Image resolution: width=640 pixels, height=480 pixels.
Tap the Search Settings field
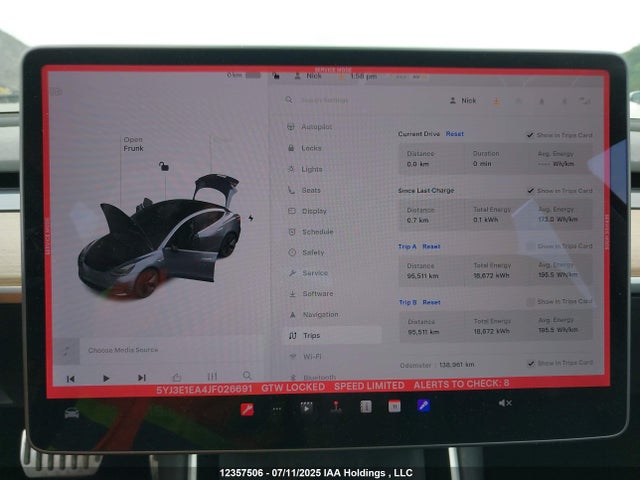pyautogui.click(x=324, y=100)
